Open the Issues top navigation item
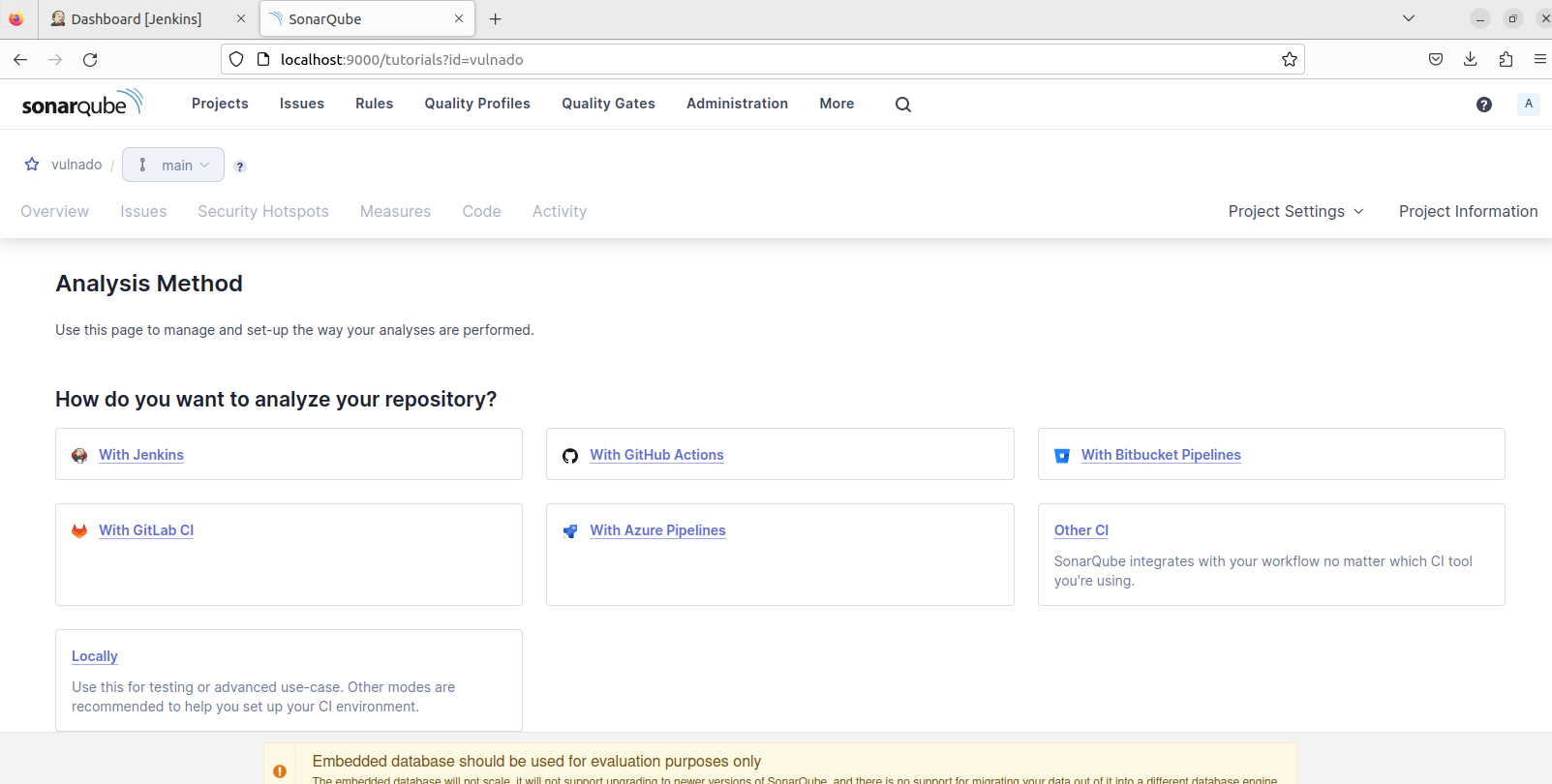Image resolution: width=1552 pixels, height=784 pixels. 302,104
